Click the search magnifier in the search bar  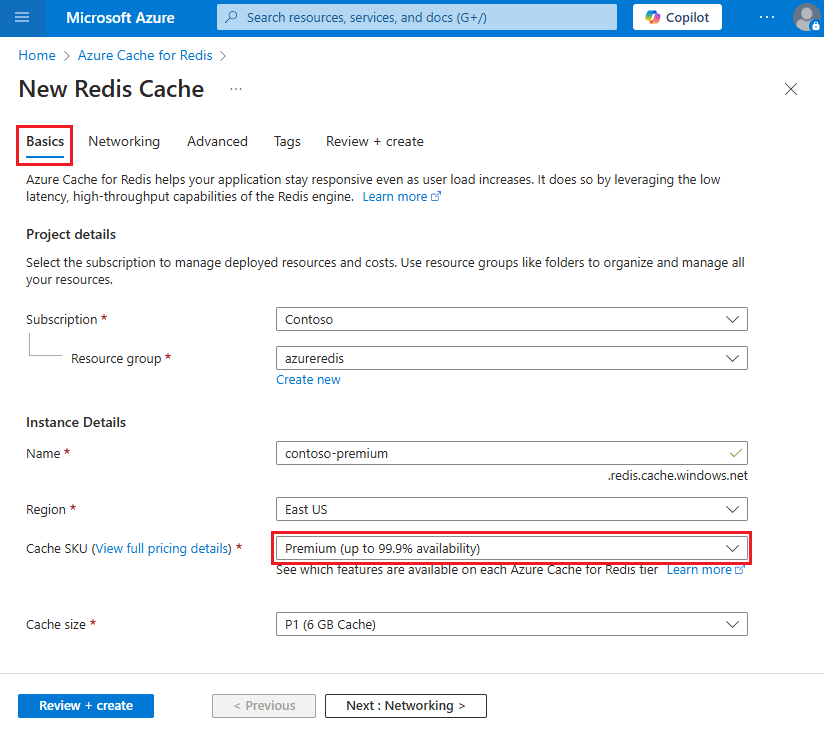pos(230,17)
